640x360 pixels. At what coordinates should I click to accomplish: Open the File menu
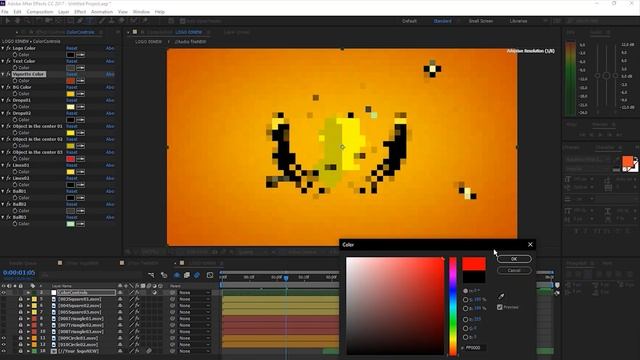coord(5,12)
